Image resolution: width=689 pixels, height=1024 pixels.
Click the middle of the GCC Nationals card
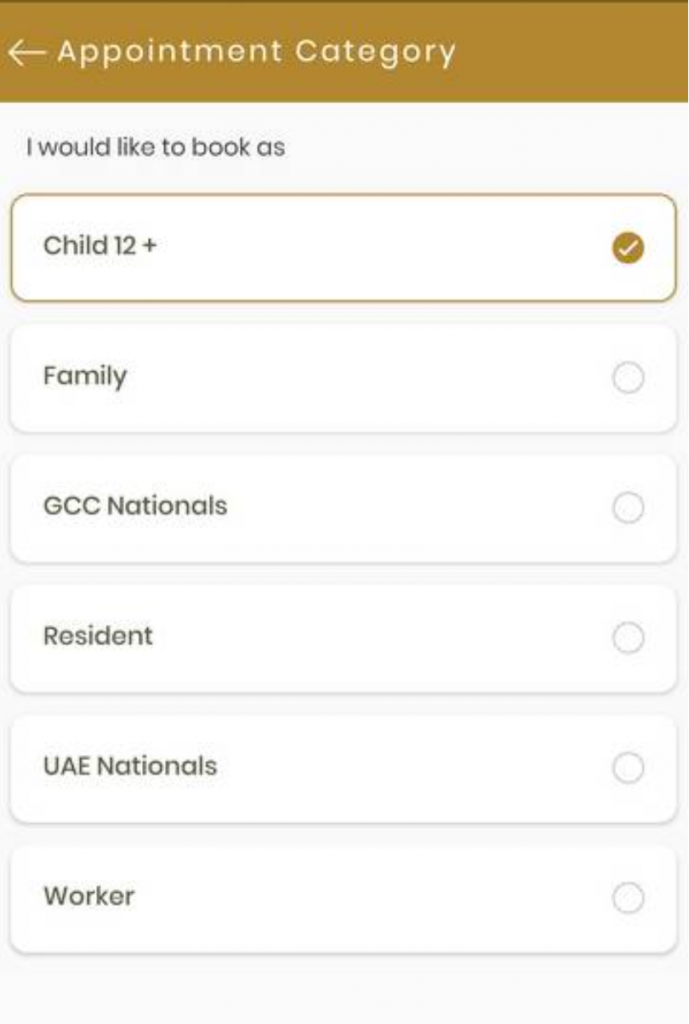[344, 508]
